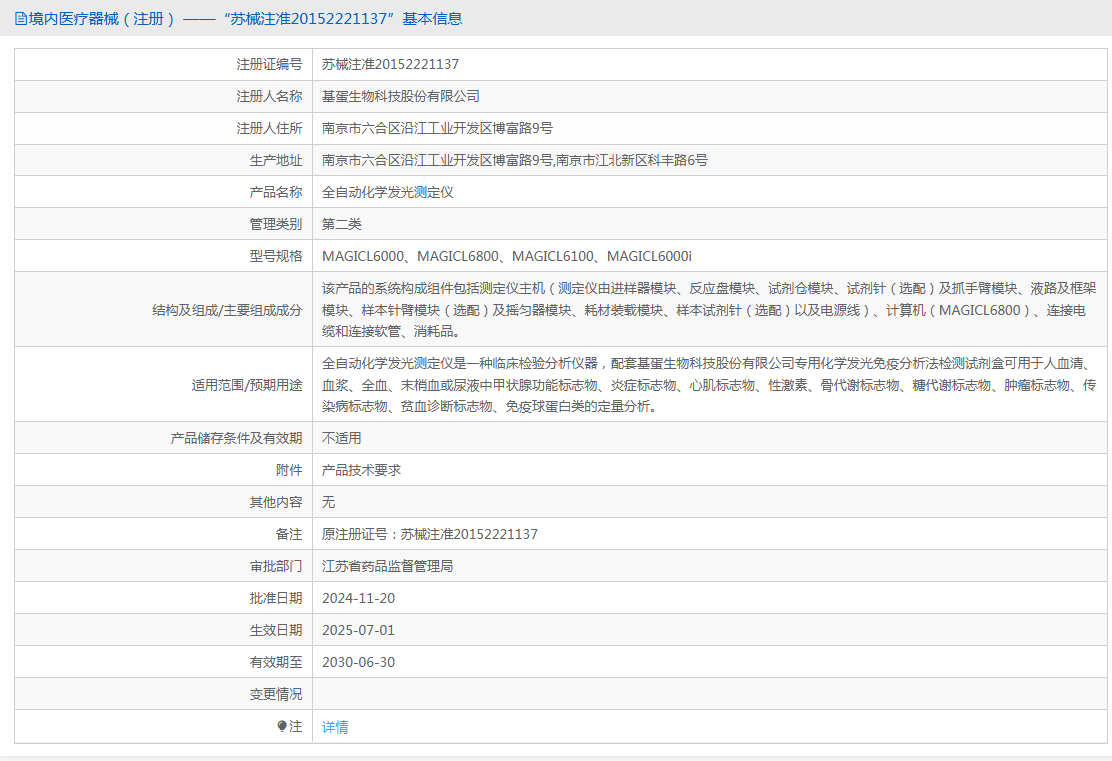Screen dimensions: 1112x761
Task: Select the 结构及组成/主要组成成分 label
Action: pos(227,310)
